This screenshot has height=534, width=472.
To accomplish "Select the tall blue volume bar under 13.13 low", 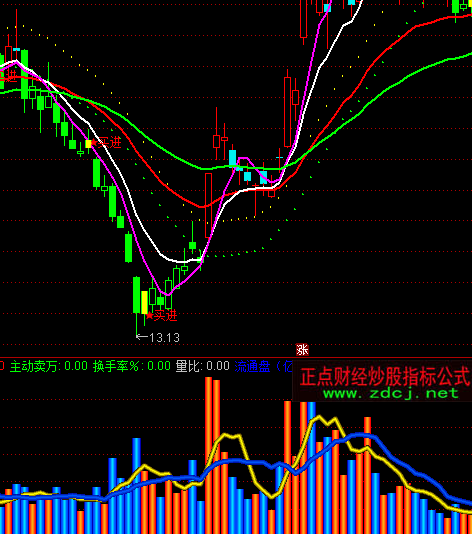I will tap(137, 486).
